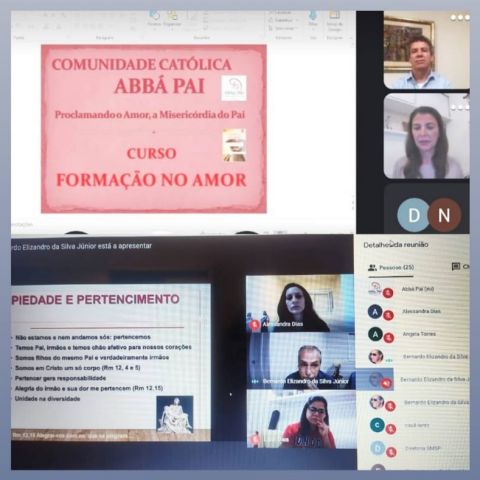Click the line 'Somos em Cristo um só corpo'
This screenshot has width=480, height=480.
(77, 368)
